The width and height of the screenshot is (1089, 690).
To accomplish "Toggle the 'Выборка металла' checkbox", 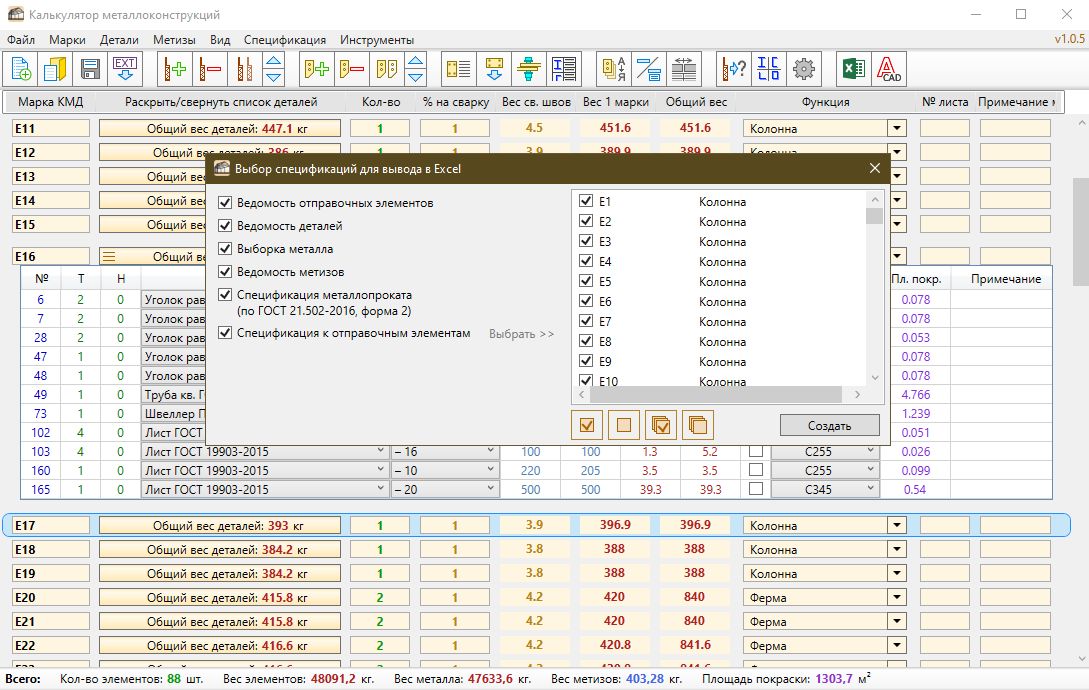I will coord(224,249).
